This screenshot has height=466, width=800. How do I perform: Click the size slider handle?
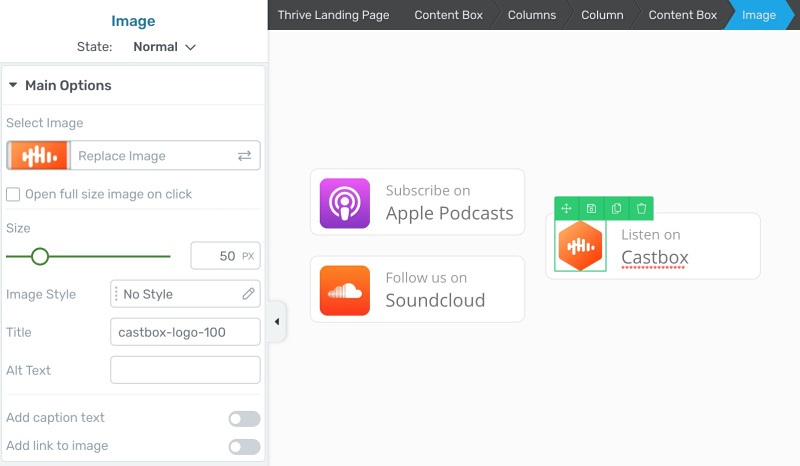[x=40, y=256]
